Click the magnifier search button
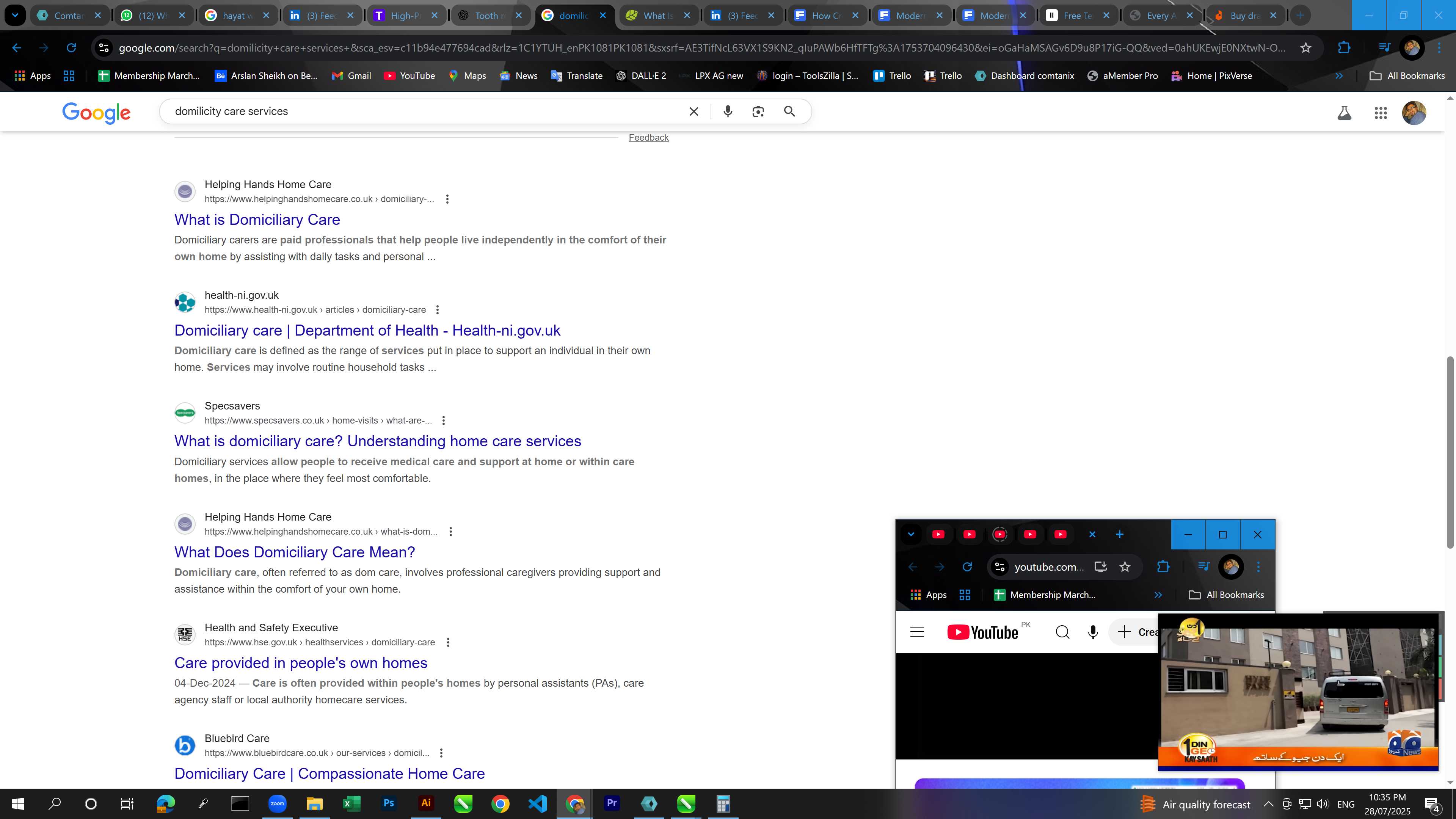This screenshot has height=819, width=1456. click(789, 111)
